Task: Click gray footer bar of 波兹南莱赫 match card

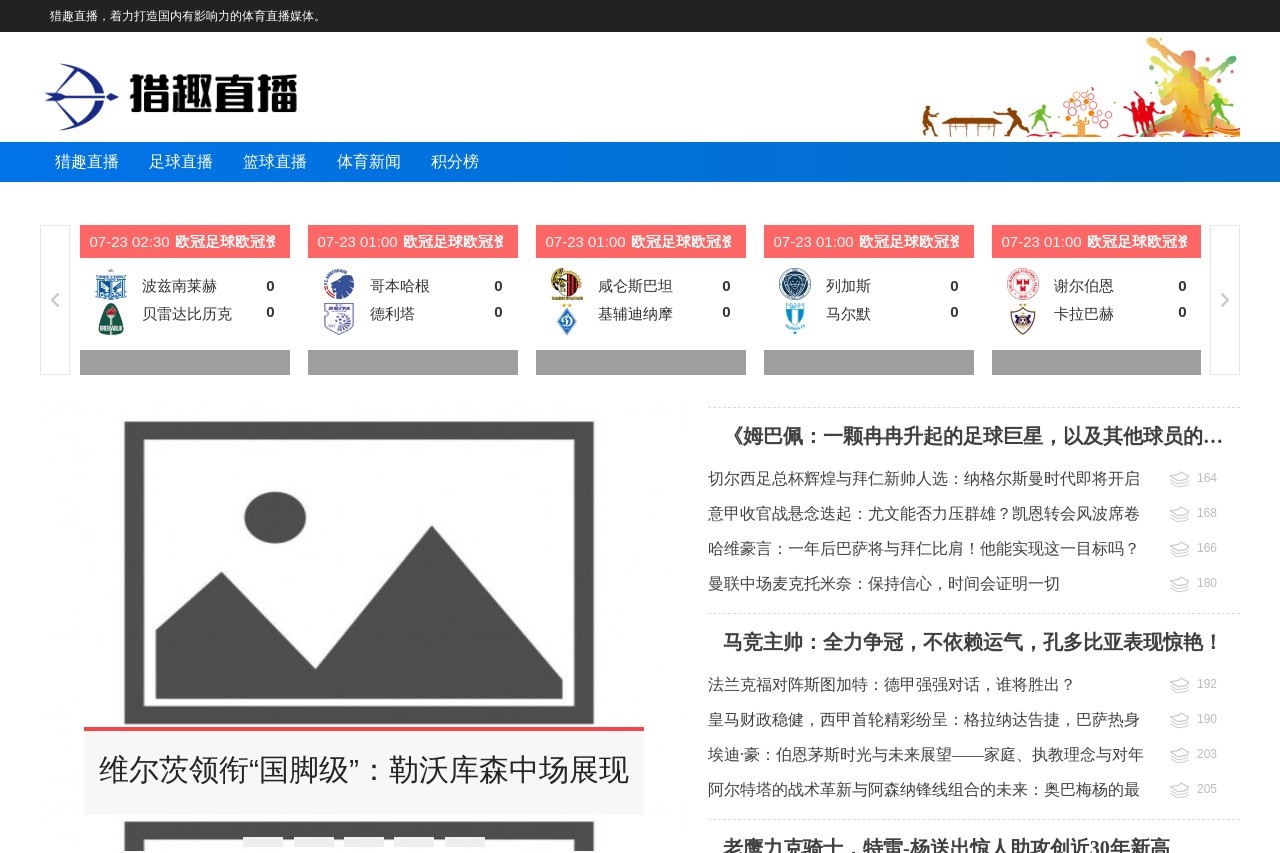Action: 185,362
